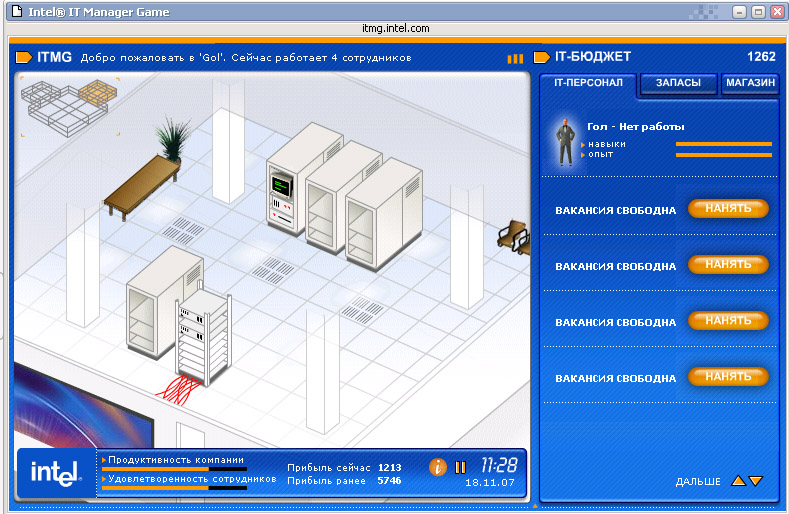Click the IT budget value 1262
This screenshot has height=514, width=789.
pyautogui.click(x=761, y=57)
